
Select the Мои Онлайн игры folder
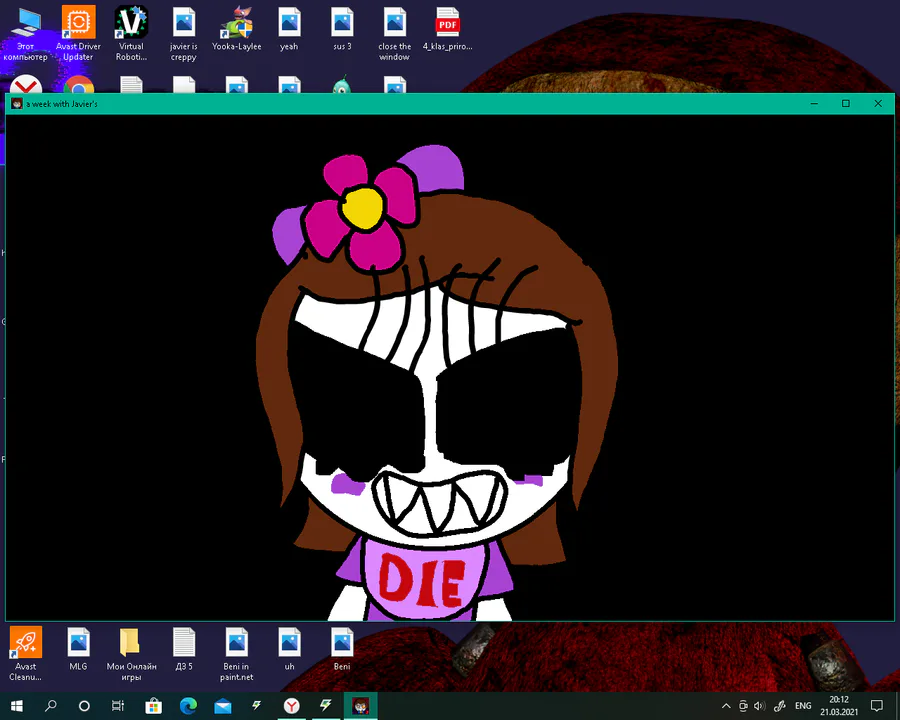point(131,654)
